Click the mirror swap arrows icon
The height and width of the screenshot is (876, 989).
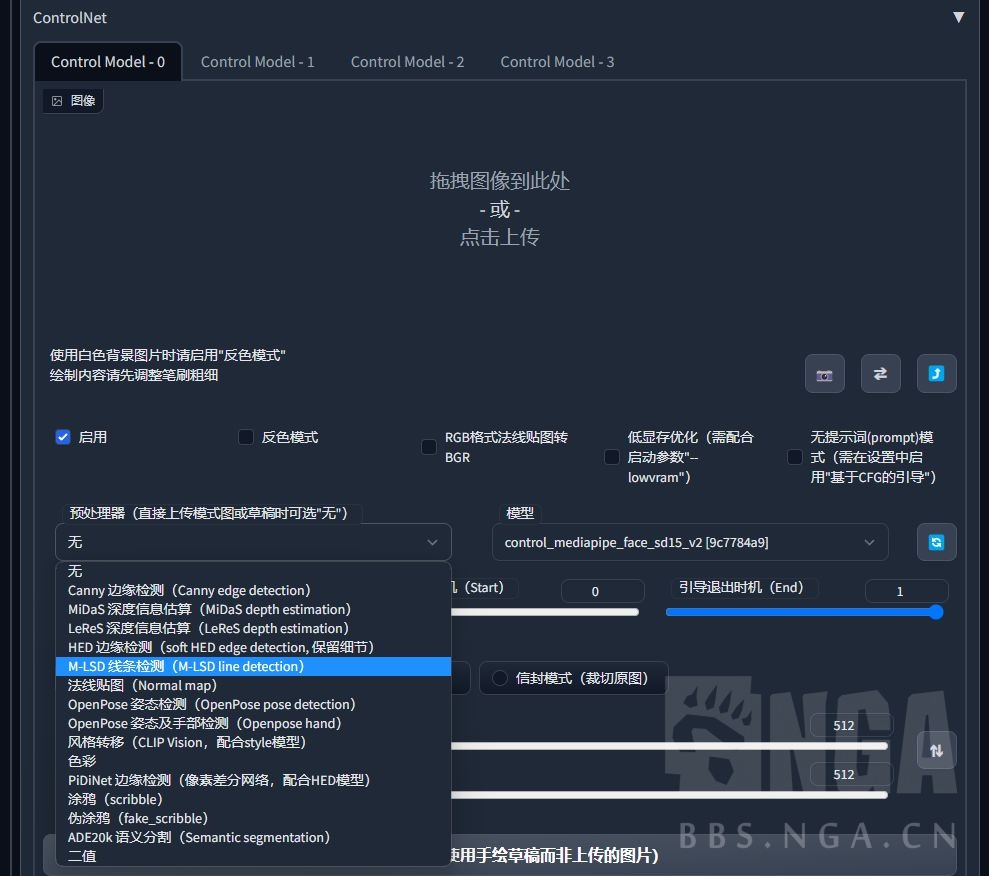tap(880, 374)
